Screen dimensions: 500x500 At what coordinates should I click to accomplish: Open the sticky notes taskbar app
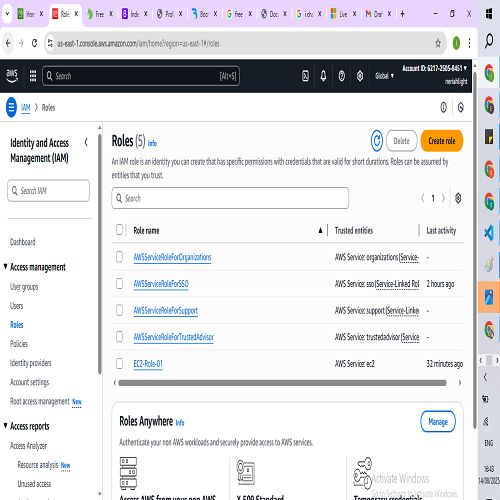point(489,137)
